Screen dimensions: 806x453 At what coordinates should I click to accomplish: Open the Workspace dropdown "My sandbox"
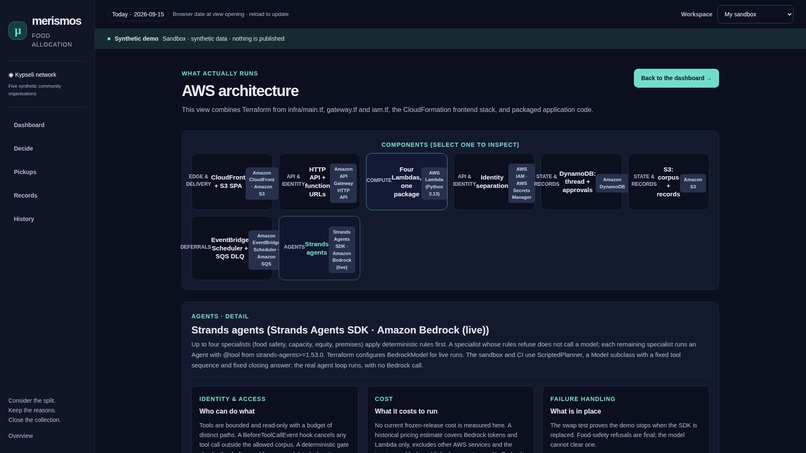tap(755, 14)
